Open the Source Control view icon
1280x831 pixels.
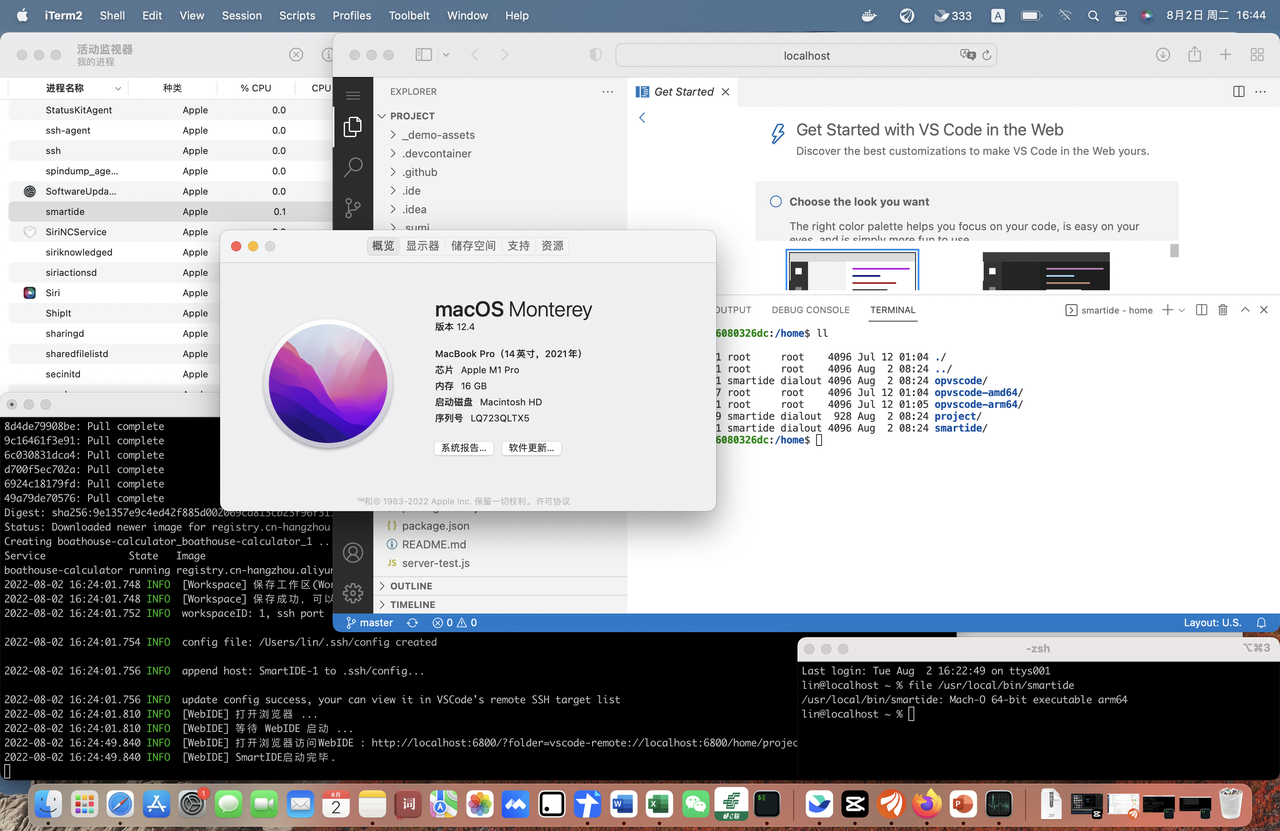coord(352,208)
